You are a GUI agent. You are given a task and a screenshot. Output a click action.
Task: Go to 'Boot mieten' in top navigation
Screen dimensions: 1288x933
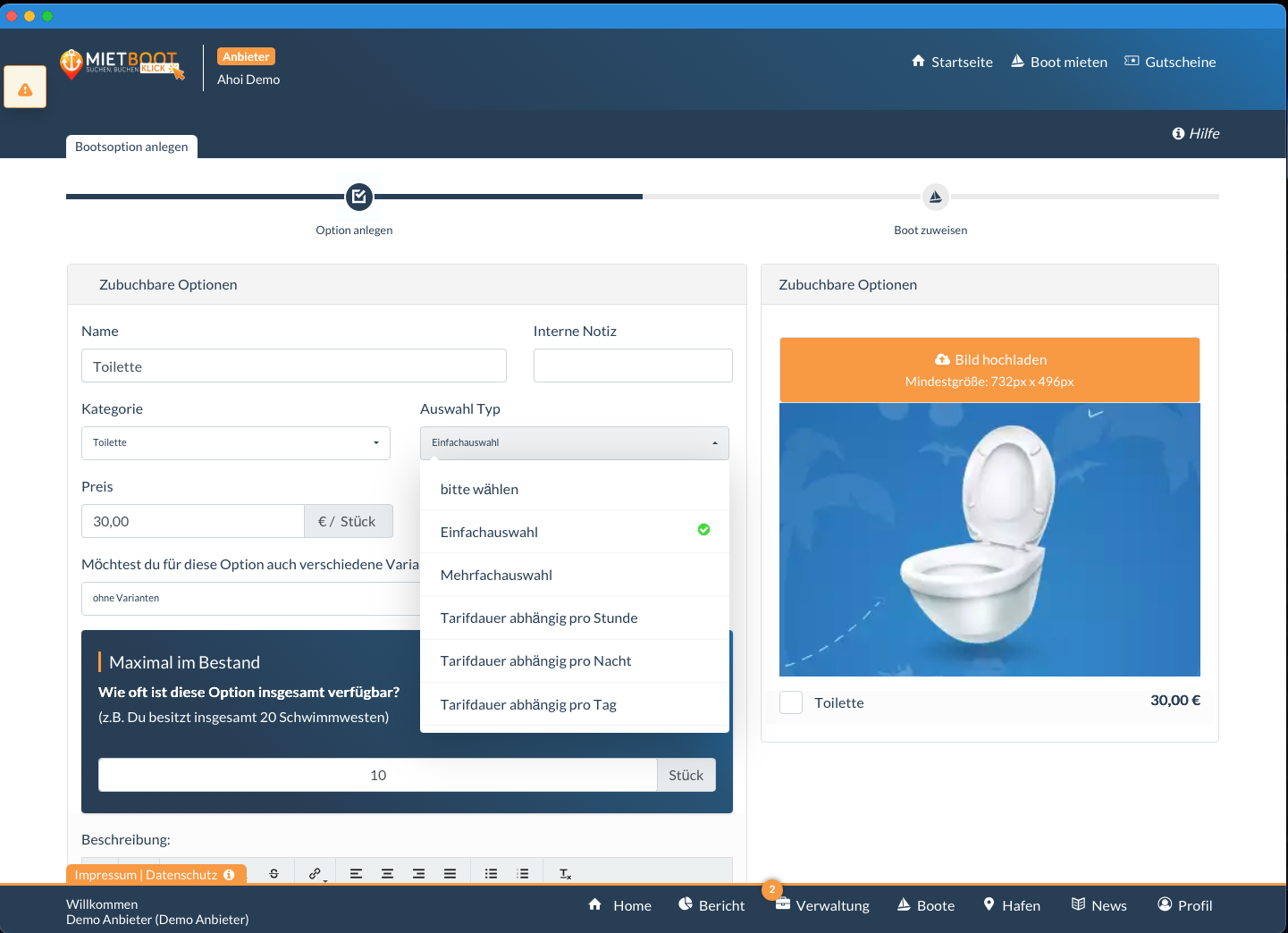[x=1058, y=62]
